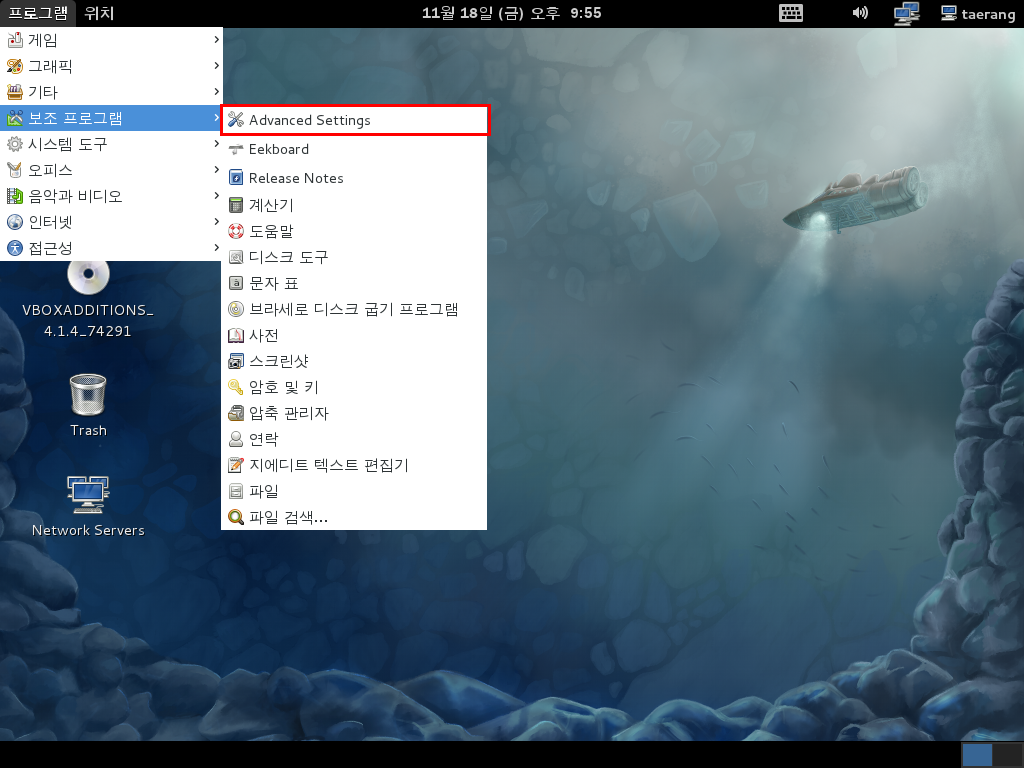This screenshot has height=768, width=1024.
Task: Open the network connection indicator
Action: point(906,14)
